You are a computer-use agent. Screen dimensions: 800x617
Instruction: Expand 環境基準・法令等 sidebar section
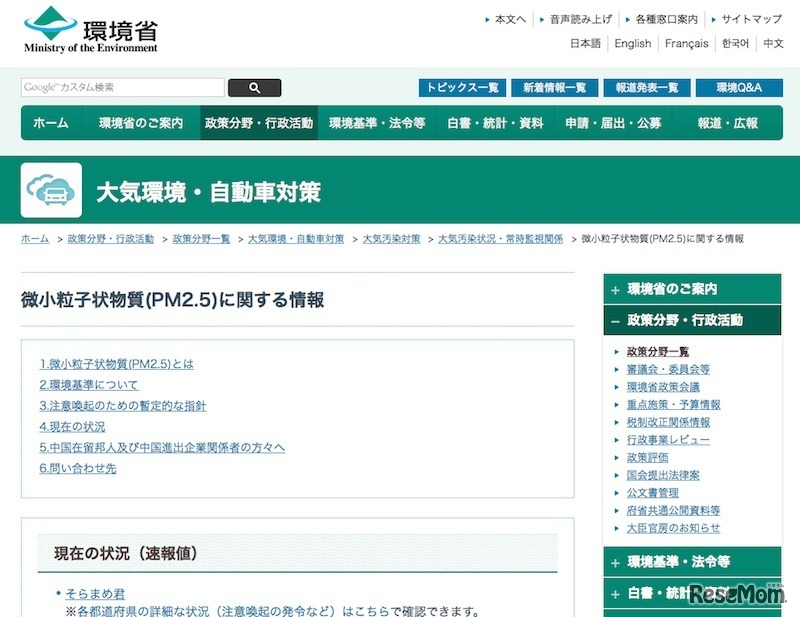point(692,562)
